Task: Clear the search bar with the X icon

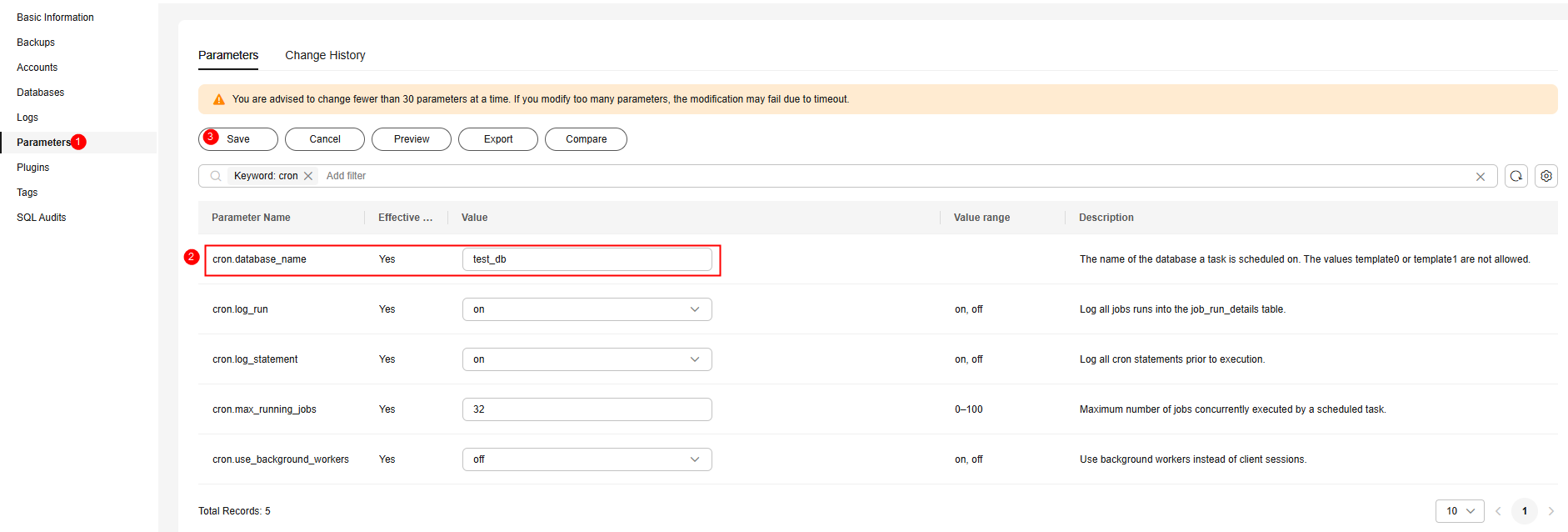Action: 1481,177
